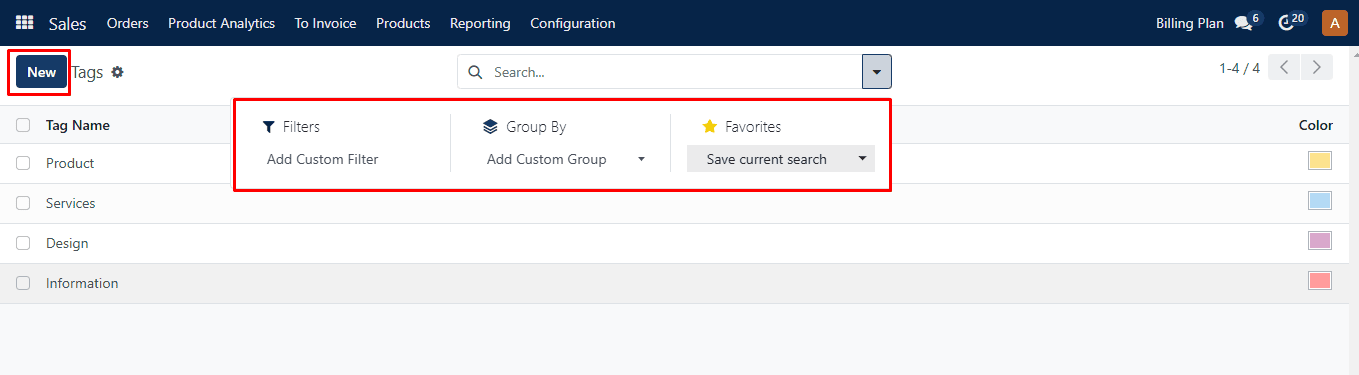Open the Configuration menu
1359x375 pixels.
click(x=573, y=23)
